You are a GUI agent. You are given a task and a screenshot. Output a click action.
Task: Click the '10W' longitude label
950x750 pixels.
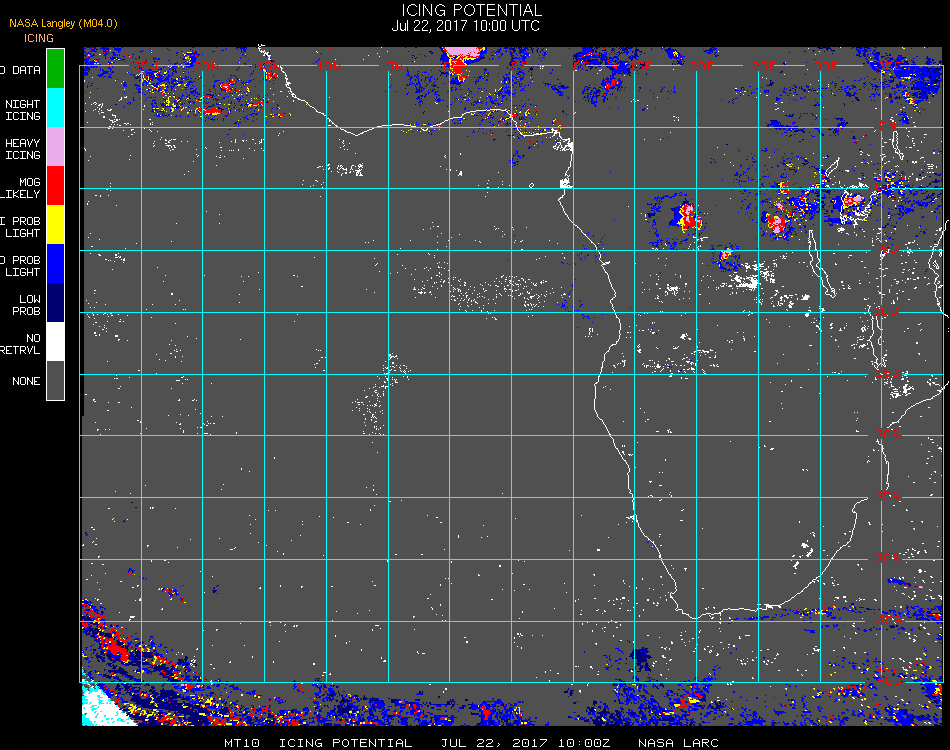(x=329, y=65)
